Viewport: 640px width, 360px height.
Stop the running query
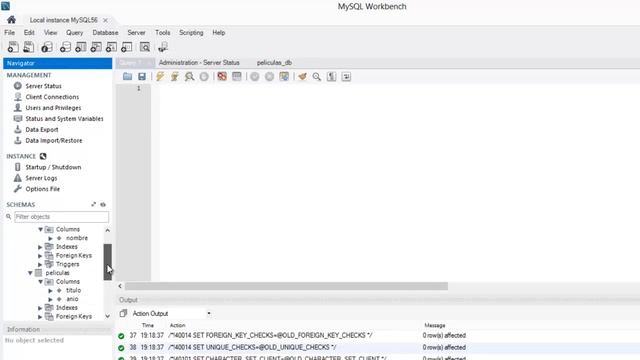tap(204, 76)
